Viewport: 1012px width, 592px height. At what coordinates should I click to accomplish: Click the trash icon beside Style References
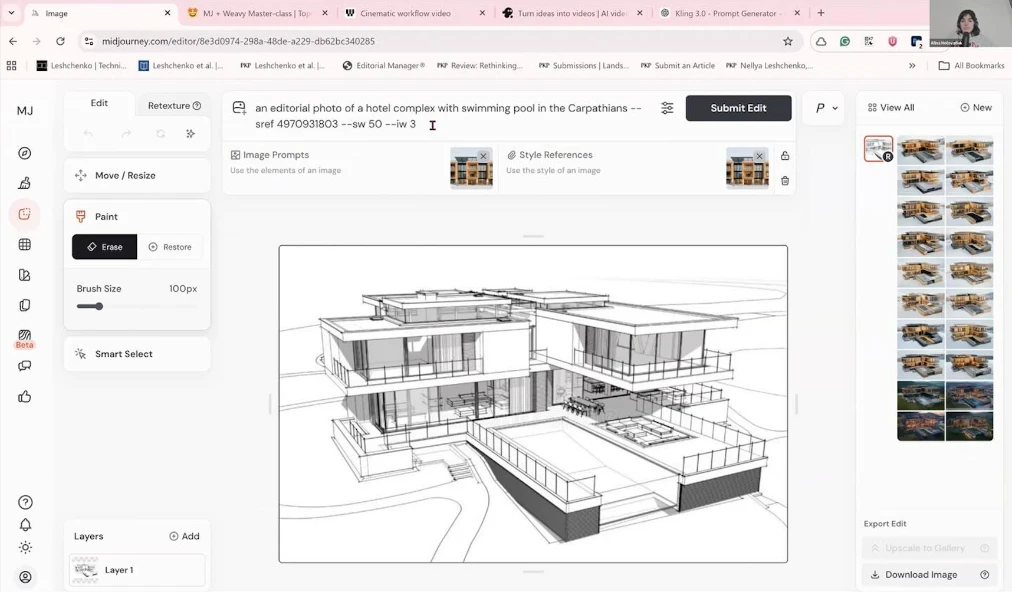click(x=785, y=181)
